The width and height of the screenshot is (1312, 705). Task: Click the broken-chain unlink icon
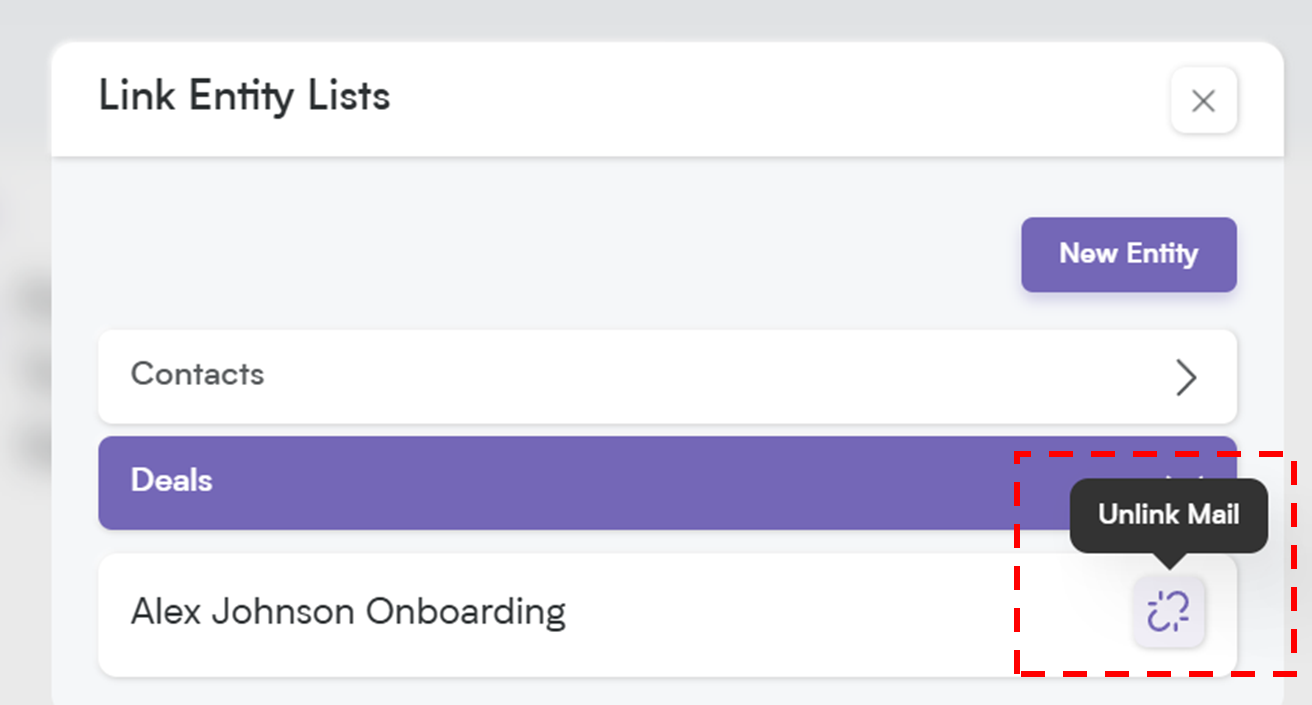pos(1168,611)
